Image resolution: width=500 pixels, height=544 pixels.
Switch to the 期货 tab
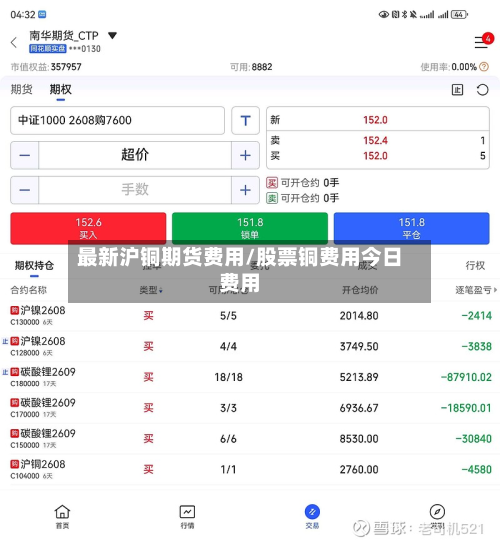coord(22,90)
